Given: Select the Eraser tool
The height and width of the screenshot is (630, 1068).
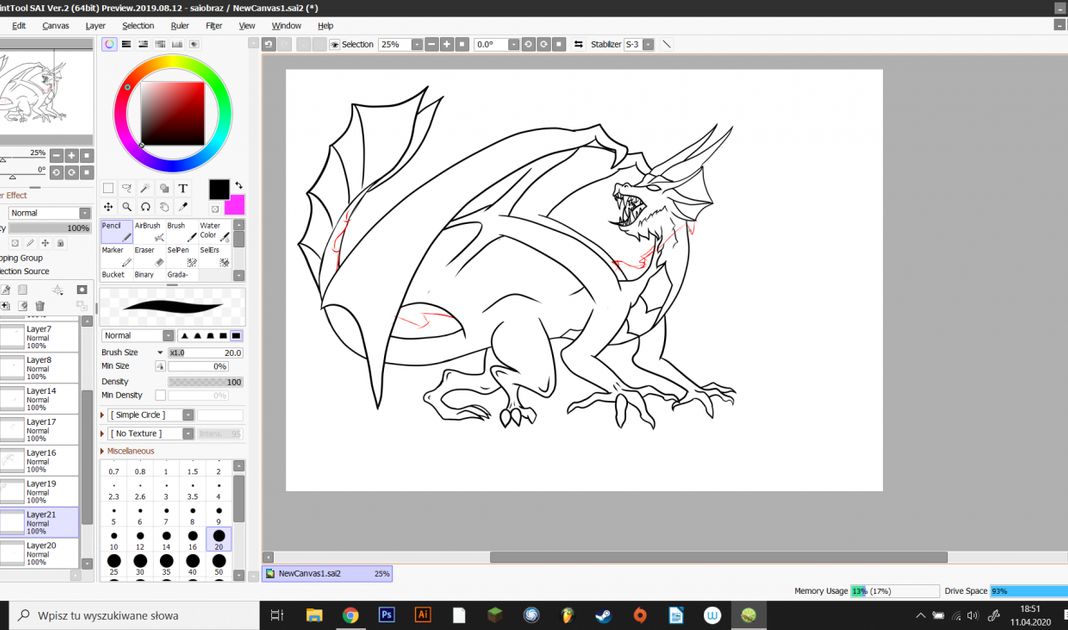Looking at the screenshot, I should [149, 256].
